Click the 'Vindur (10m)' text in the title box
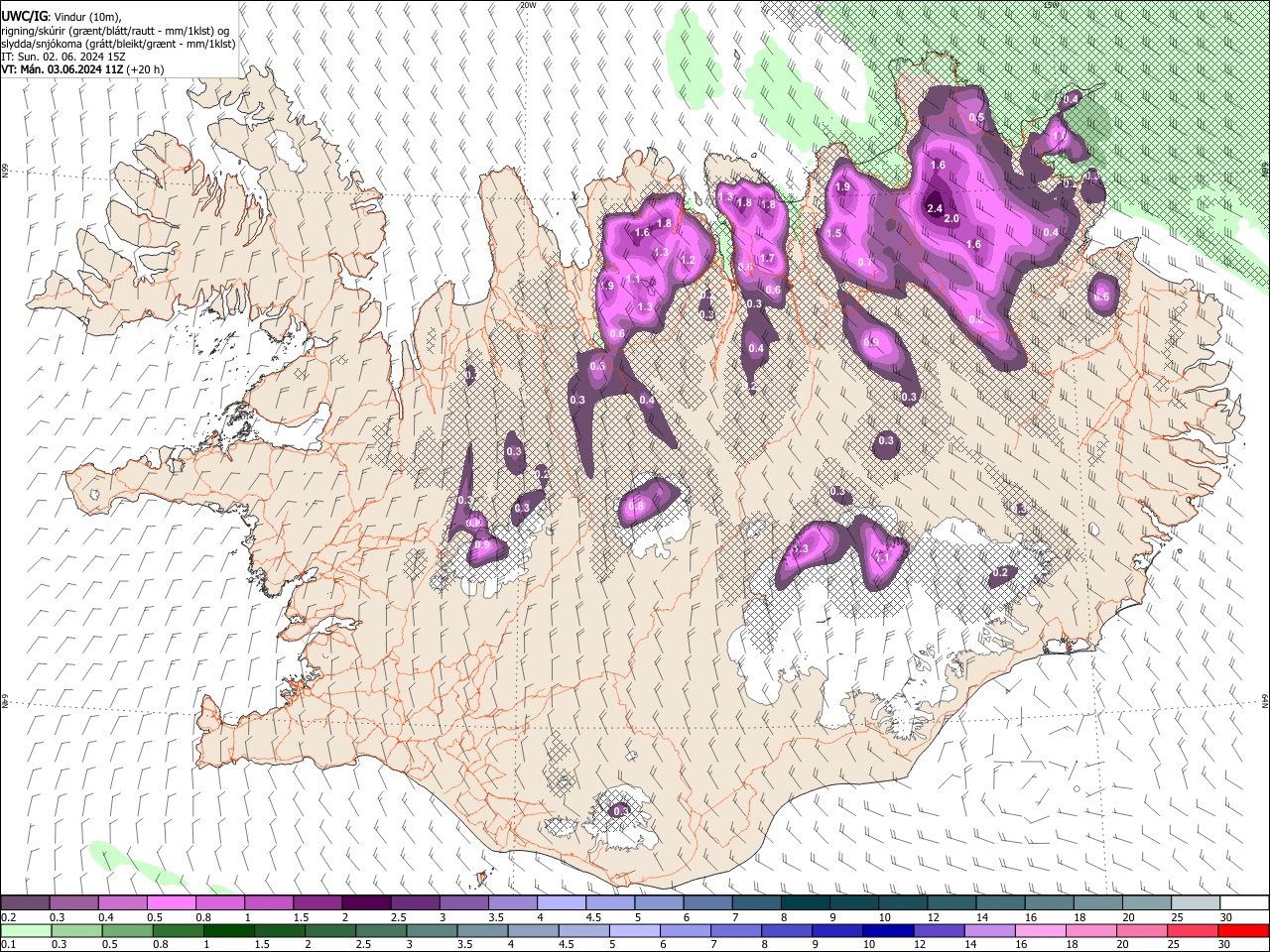 click(x=85, y=17)
